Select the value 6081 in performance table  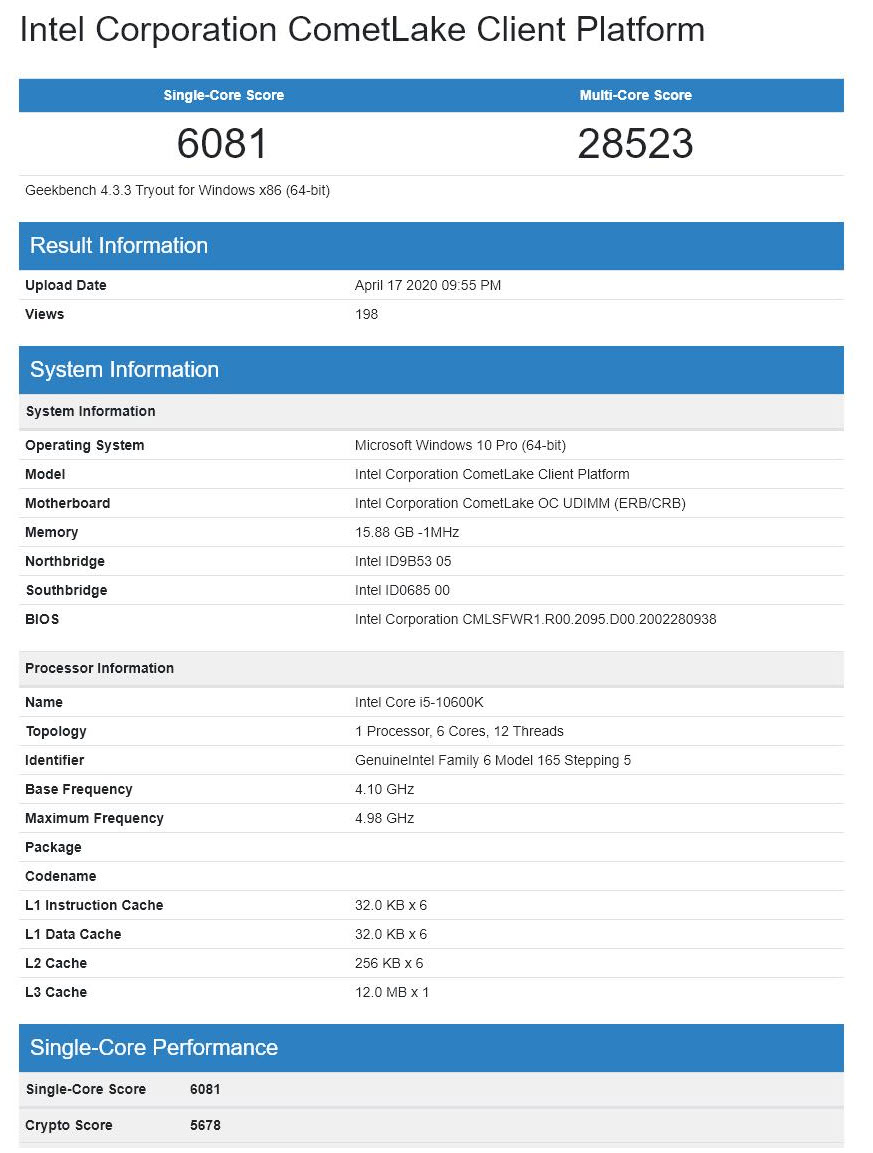click(x=204, y=1090)
